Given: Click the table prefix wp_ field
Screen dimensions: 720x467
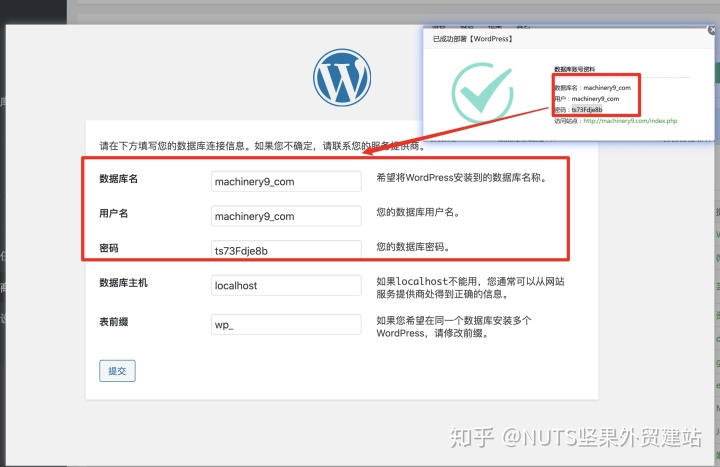Looking at the screenshot, I should click(286, 324).
